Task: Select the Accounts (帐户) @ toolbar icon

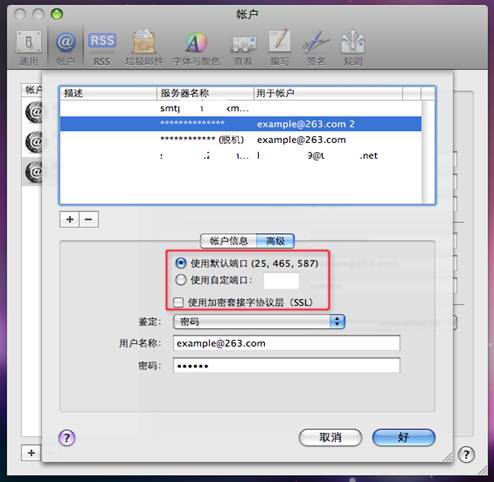Action: tap(65, 47)
